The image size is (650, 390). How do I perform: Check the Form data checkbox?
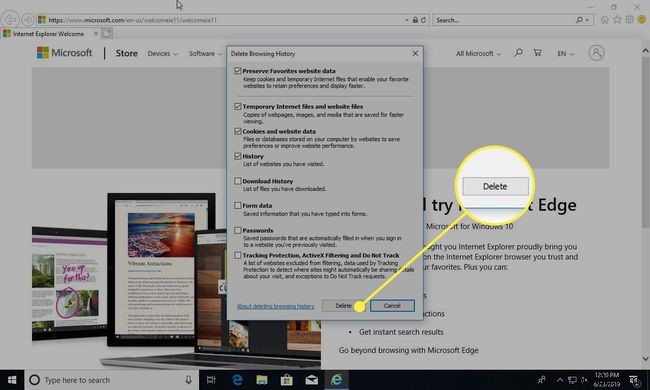(238, 206)
